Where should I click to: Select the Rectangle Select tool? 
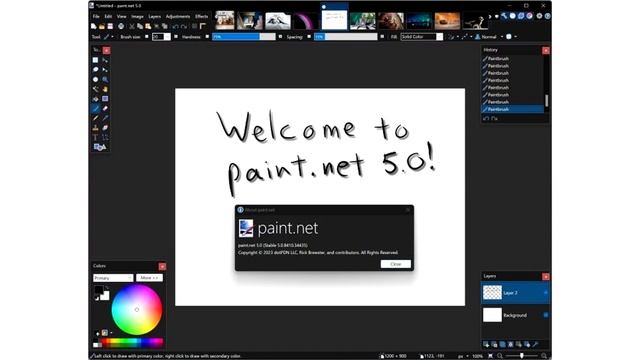coord(96,60)
